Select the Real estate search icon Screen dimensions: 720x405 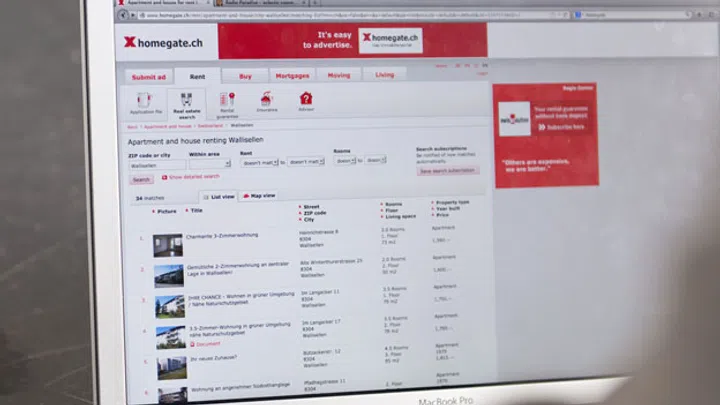[186, 100]
